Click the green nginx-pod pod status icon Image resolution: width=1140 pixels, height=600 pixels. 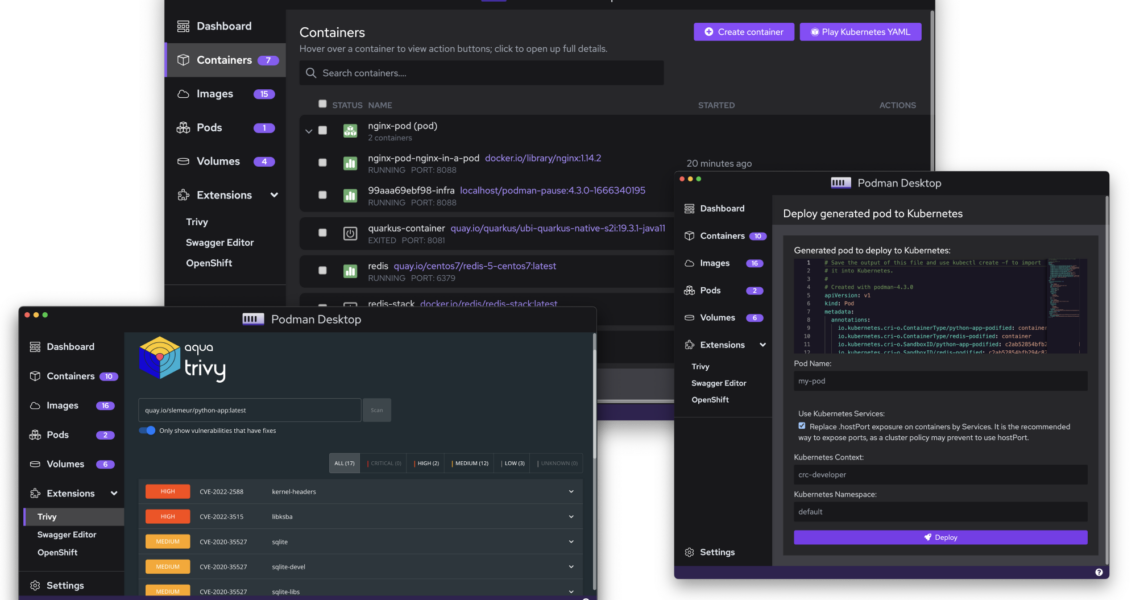click(350, 131)
